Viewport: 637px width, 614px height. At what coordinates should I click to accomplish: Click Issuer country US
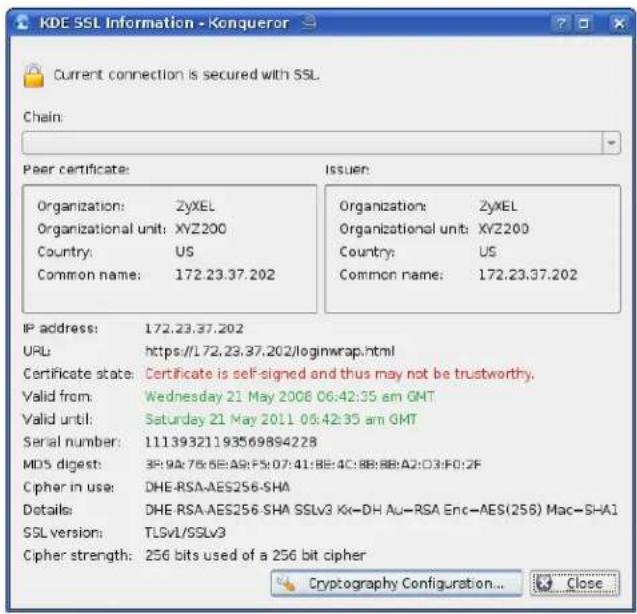488,252
